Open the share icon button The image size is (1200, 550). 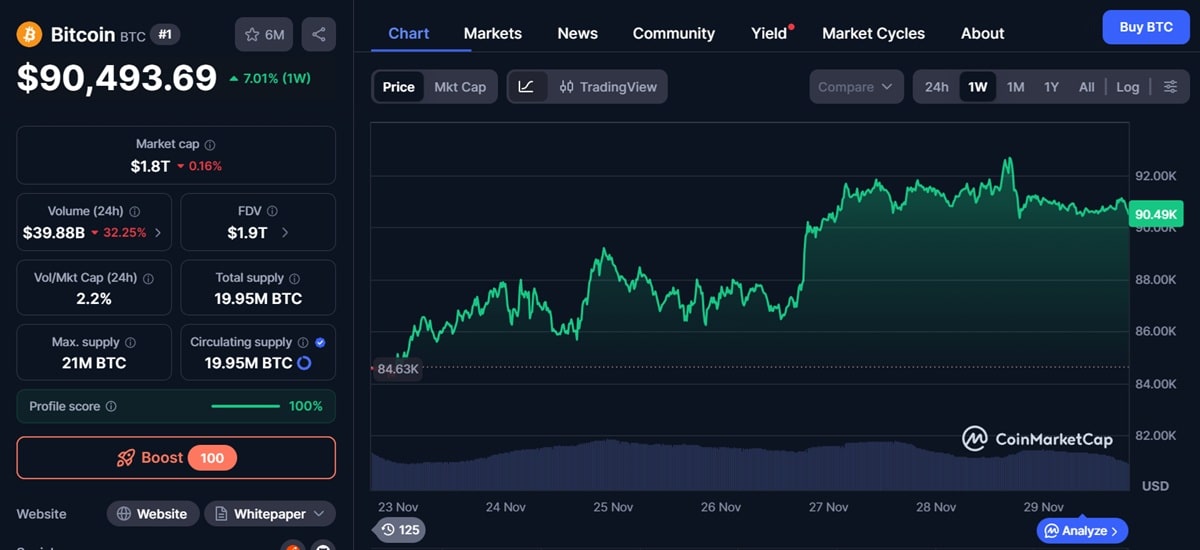tap(319, 34)
